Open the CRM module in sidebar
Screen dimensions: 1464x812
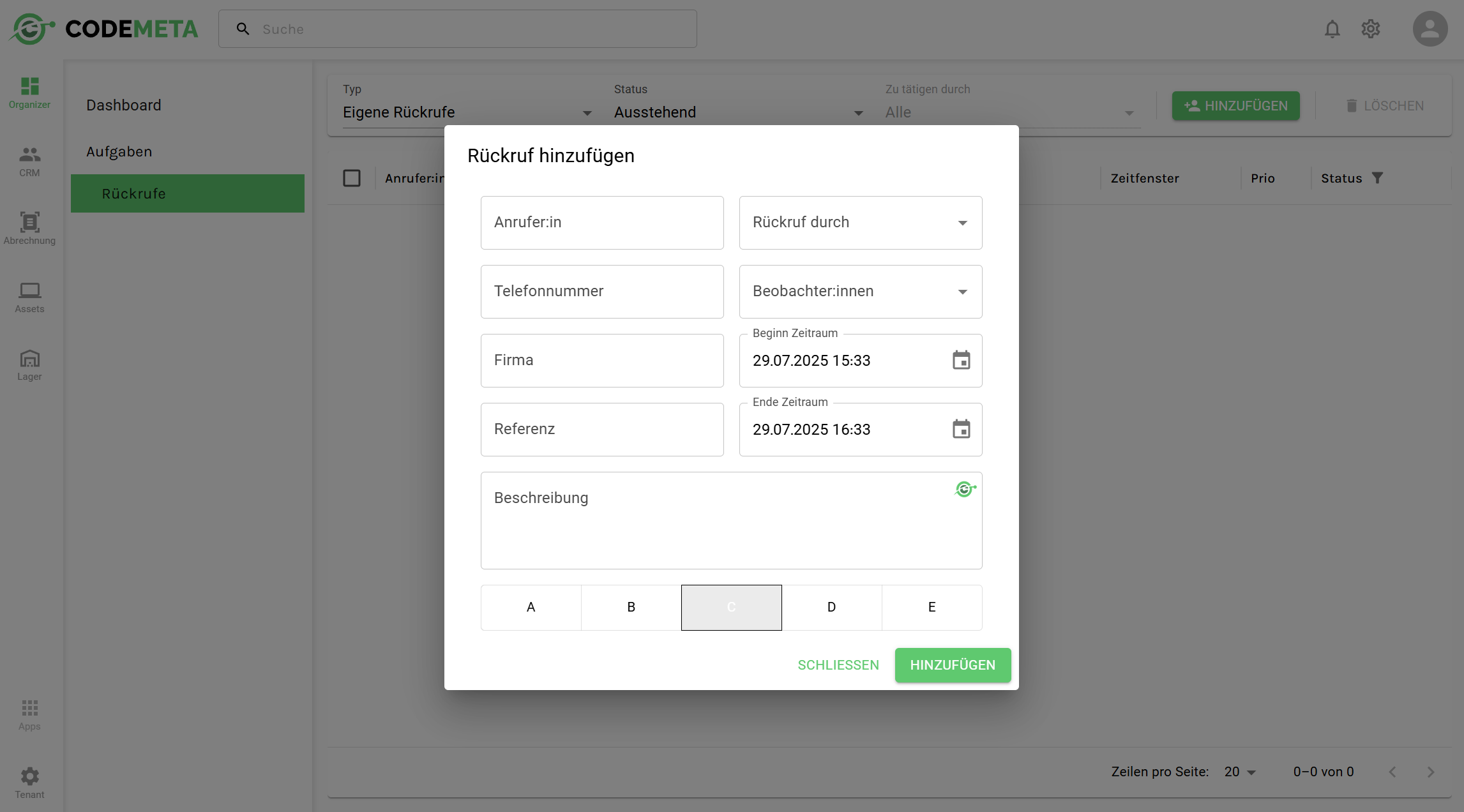click(29, 161)
